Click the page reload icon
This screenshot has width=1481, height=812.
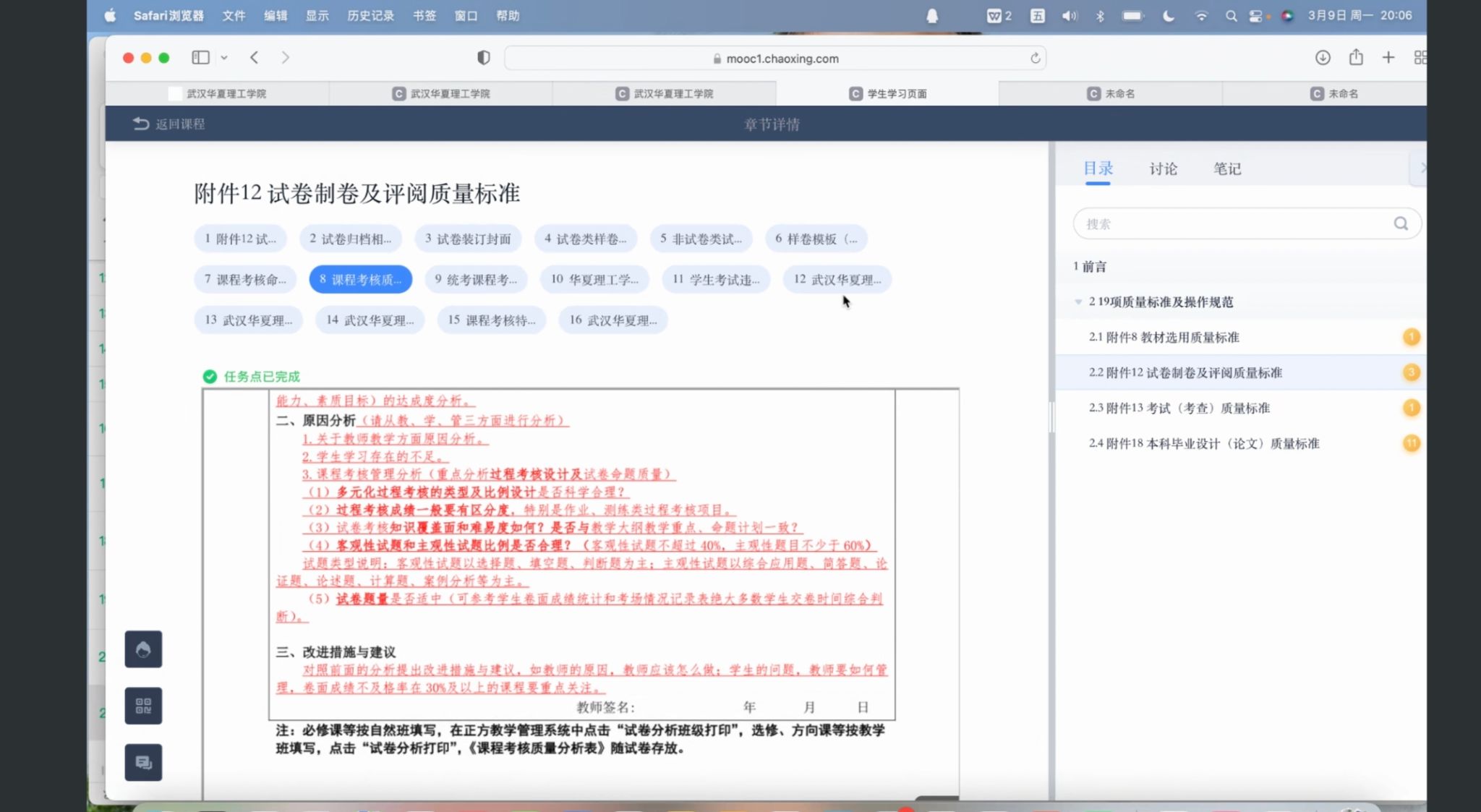1035,59
